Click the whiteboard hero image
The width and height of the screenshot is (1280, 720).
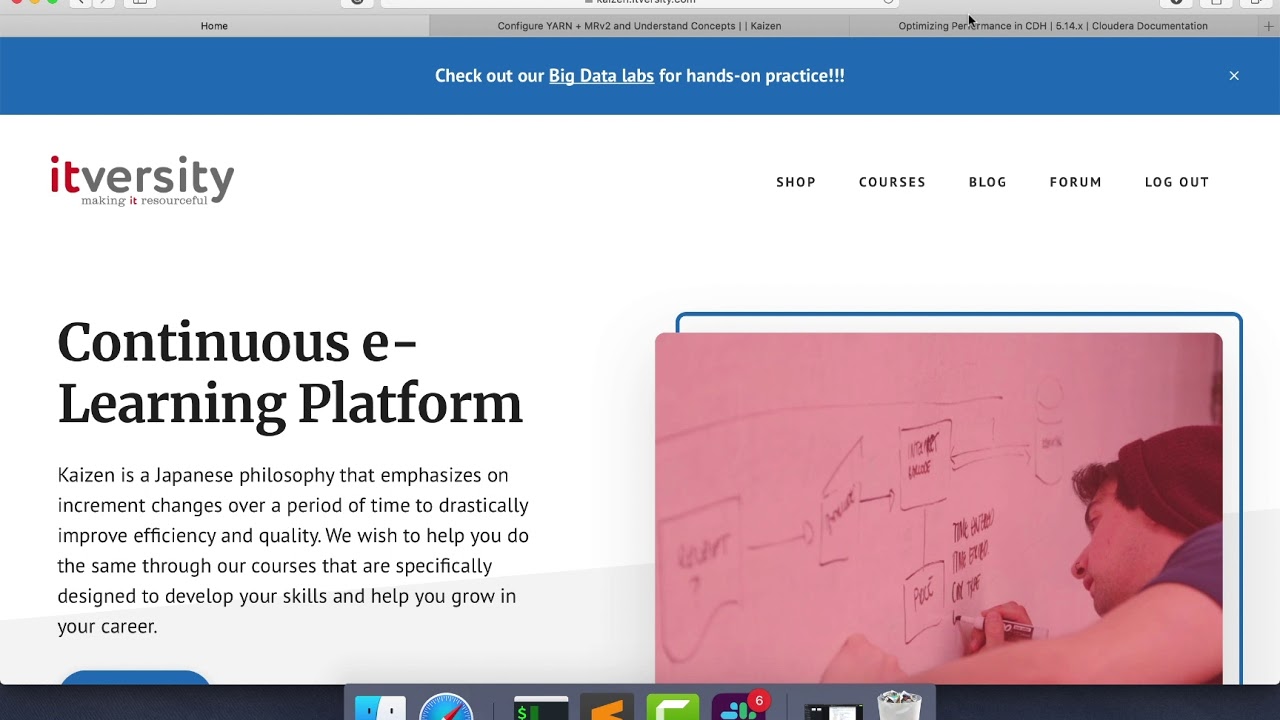(938, 508)
